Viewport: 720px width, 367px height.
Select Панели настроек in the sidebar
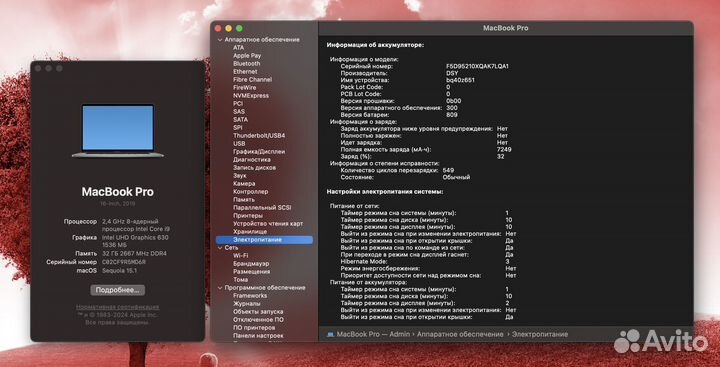pyautogui.click(x=258, y=336)
